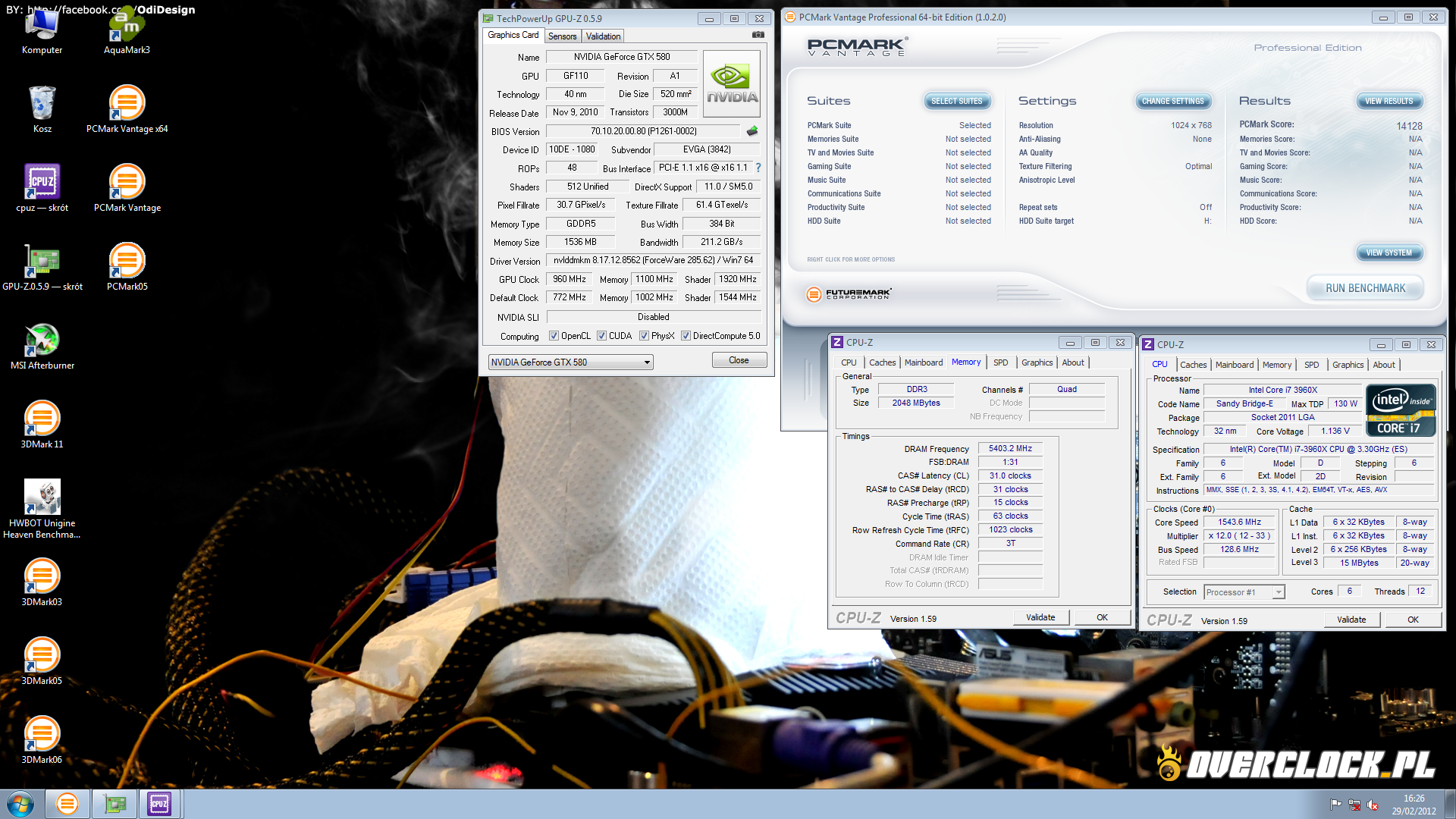
Task: Open the Komputer desktop icon
Action: coord(42,32)
